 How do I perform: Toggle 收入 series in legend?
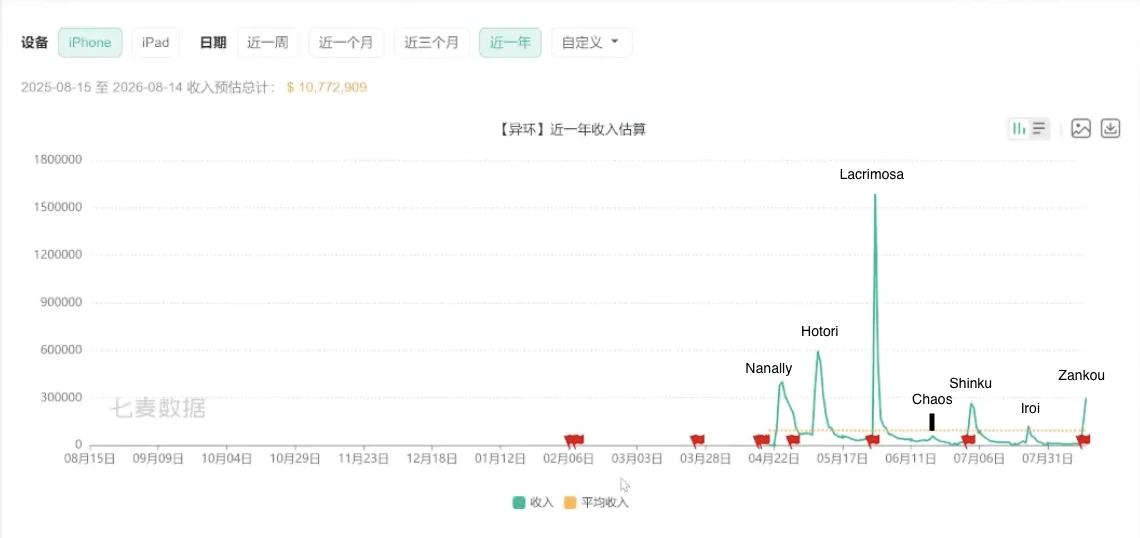[533, 502]
